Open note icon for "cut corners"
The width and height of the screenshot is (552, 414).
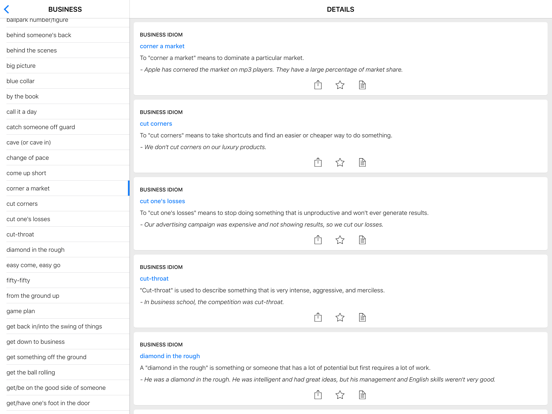click(362, 162)
